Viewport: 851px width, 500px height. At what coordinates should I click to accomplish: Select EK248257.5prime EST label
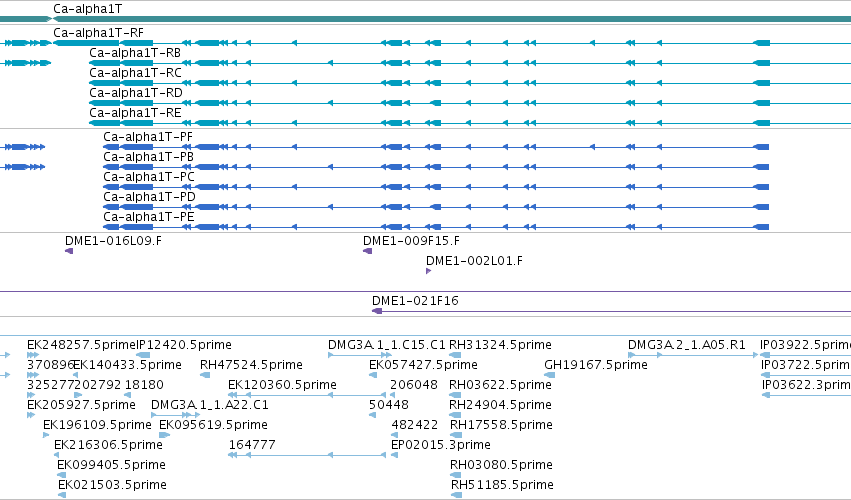81,345
